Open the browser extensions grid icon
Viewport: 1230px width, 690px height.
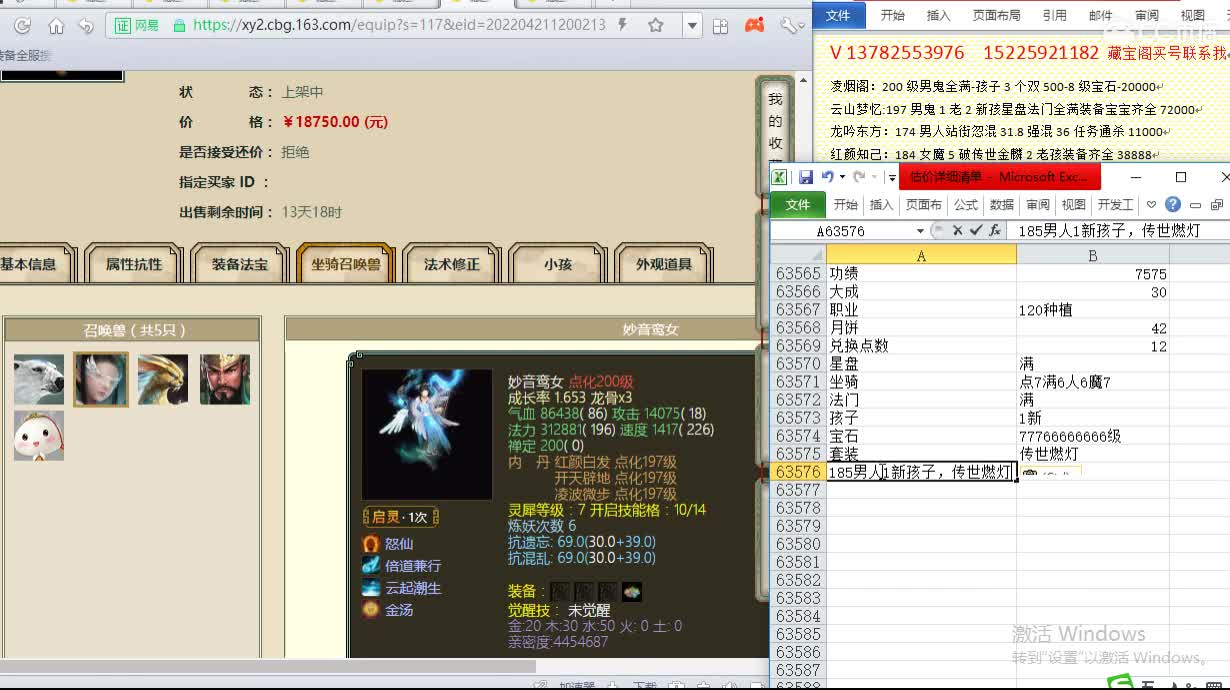tap(720, 26)
